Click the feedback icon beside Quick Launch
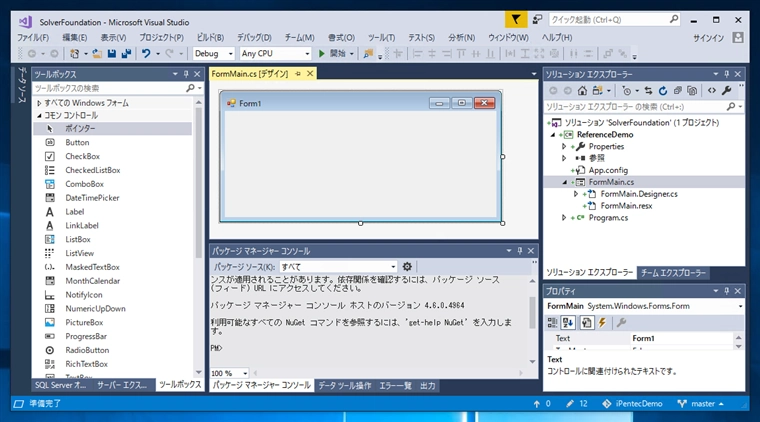Screen dimensions: 760x422 tap(537, 19)
